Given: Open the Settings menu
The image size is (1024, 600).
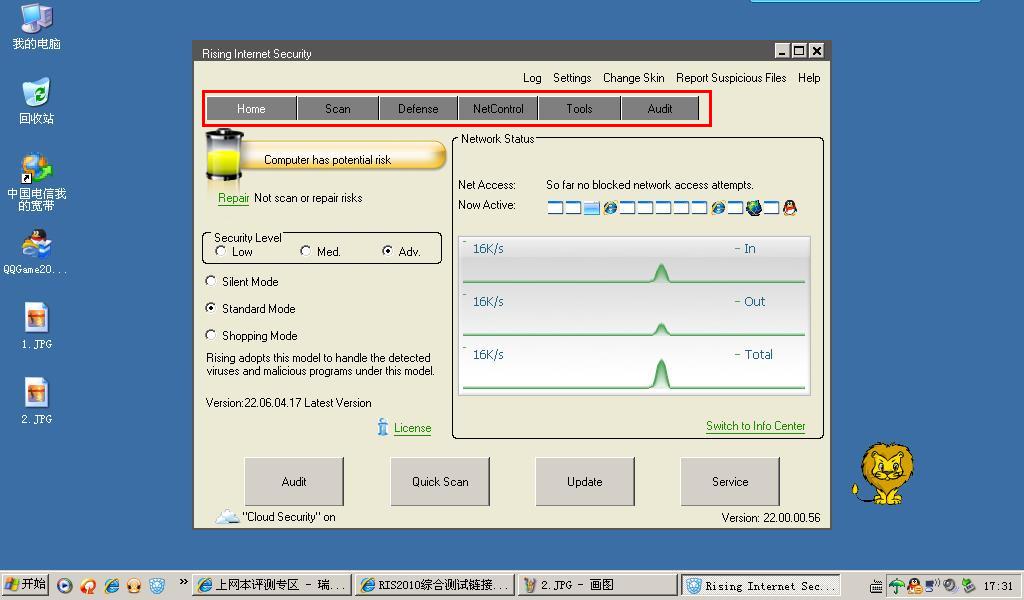Looking at the screenshot, I should [x=572, y=78].
